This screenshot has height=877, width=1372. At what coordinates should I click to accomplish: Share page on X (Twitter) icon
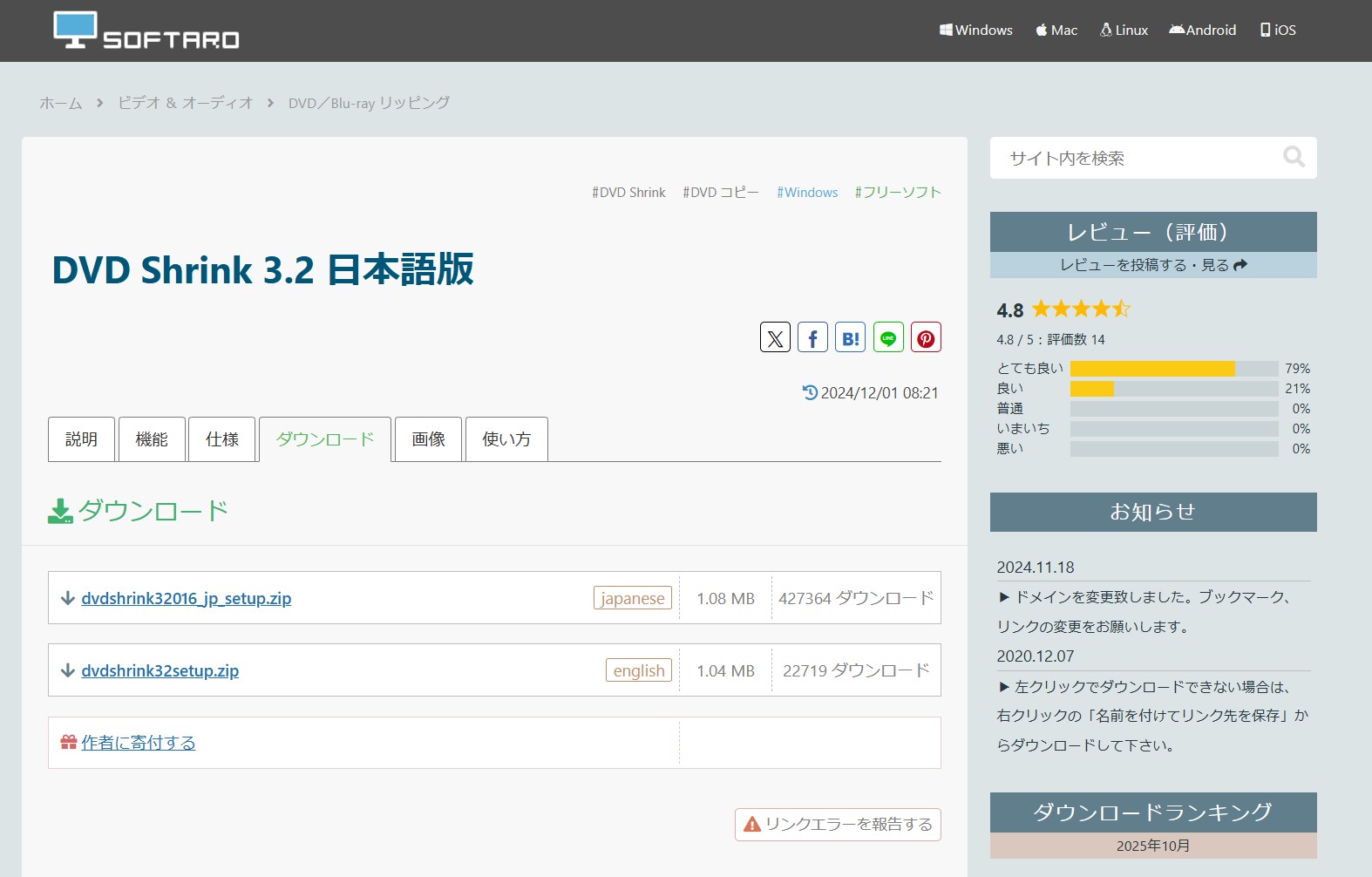[775, 337]
